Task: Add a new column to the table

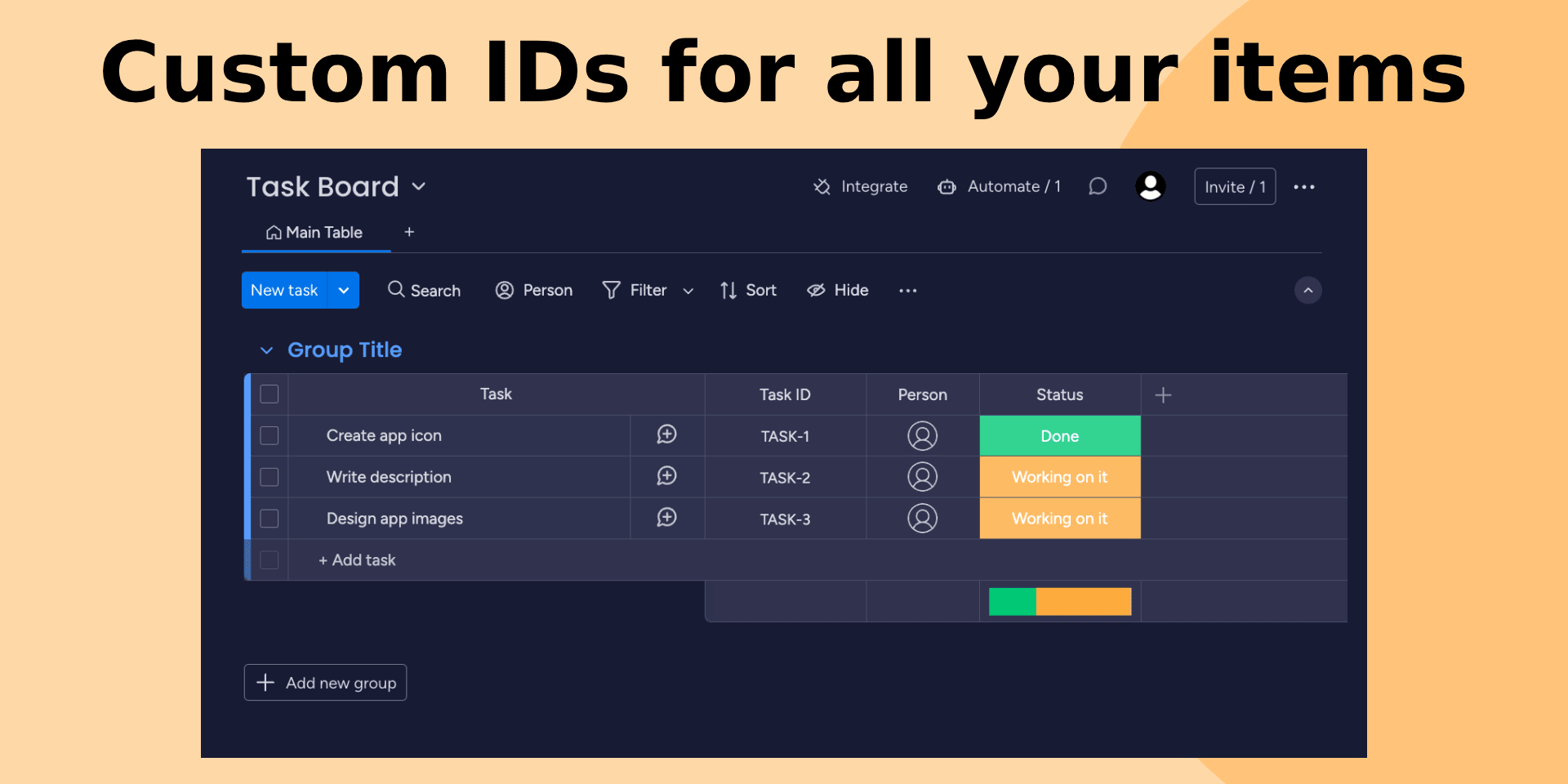Action: (1164, 395)
